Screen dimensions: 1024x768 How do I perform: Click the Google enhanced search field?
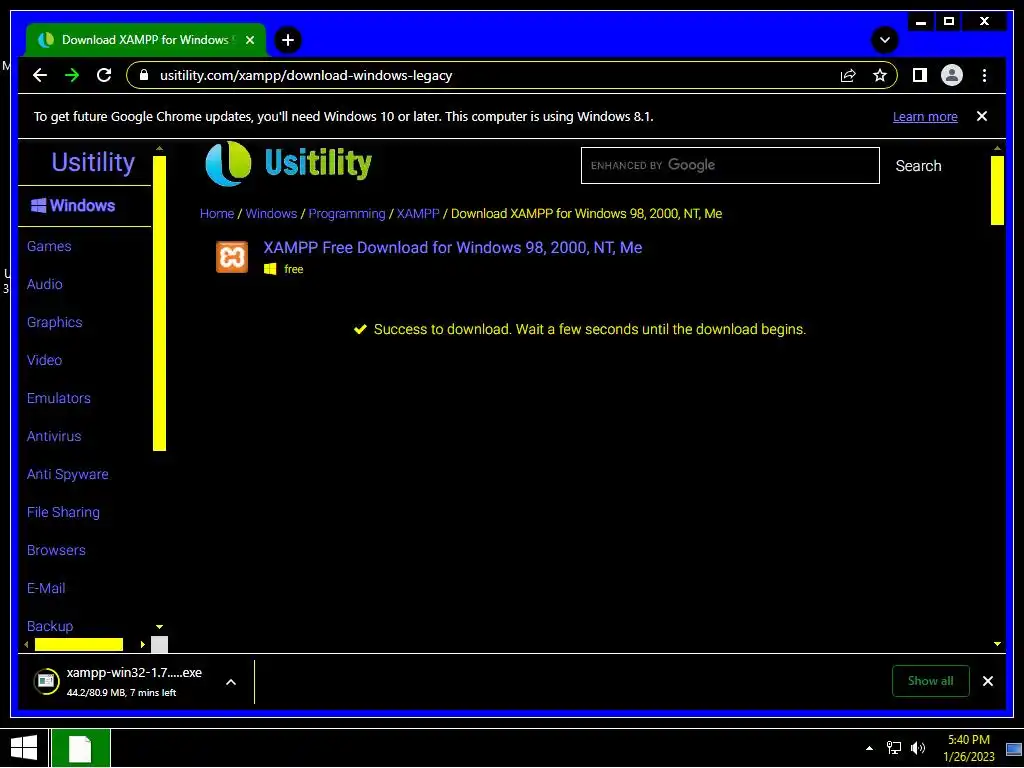[x=730, y=165]
